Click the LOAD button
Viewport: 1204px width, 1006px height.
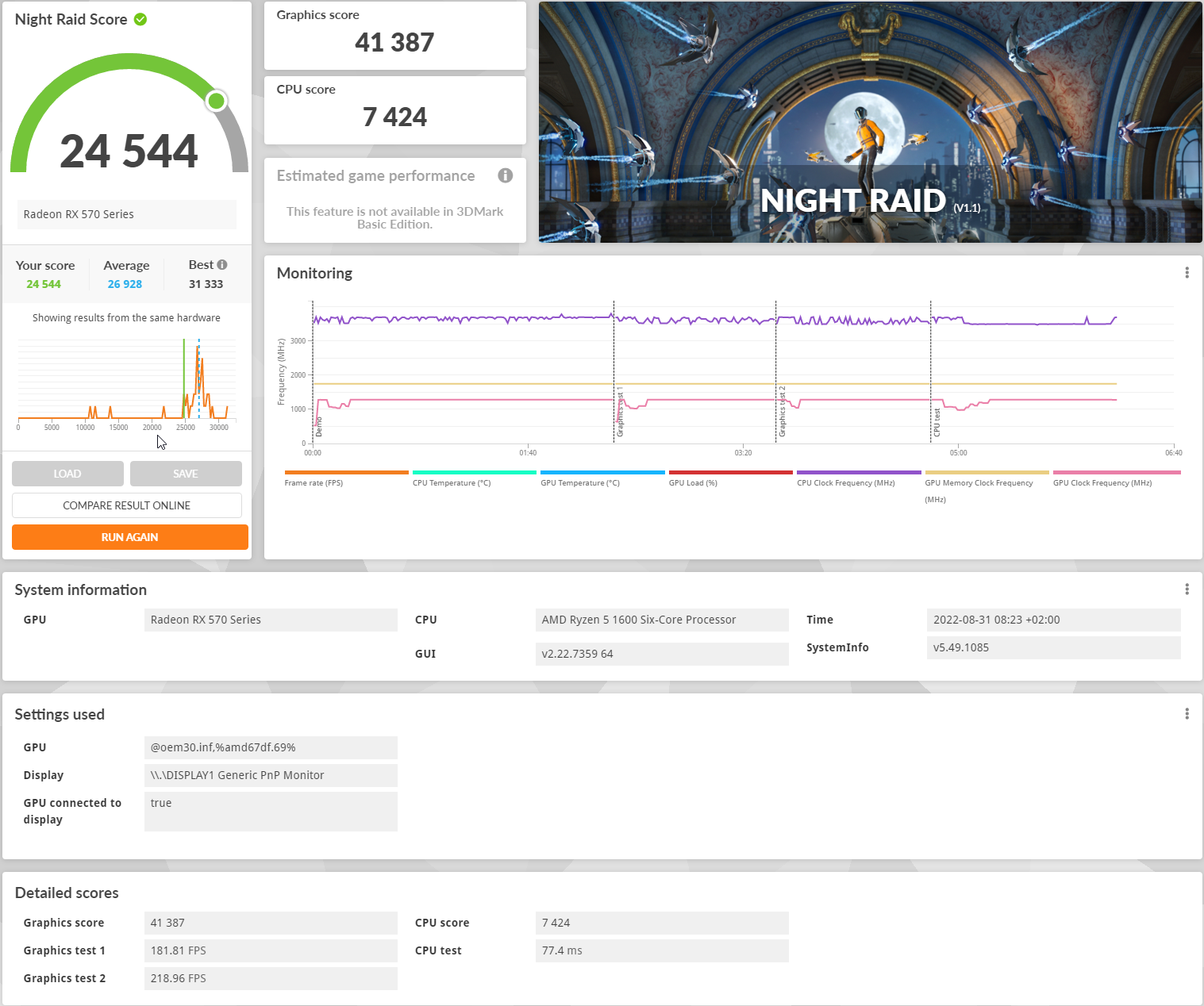pos(67,474)
